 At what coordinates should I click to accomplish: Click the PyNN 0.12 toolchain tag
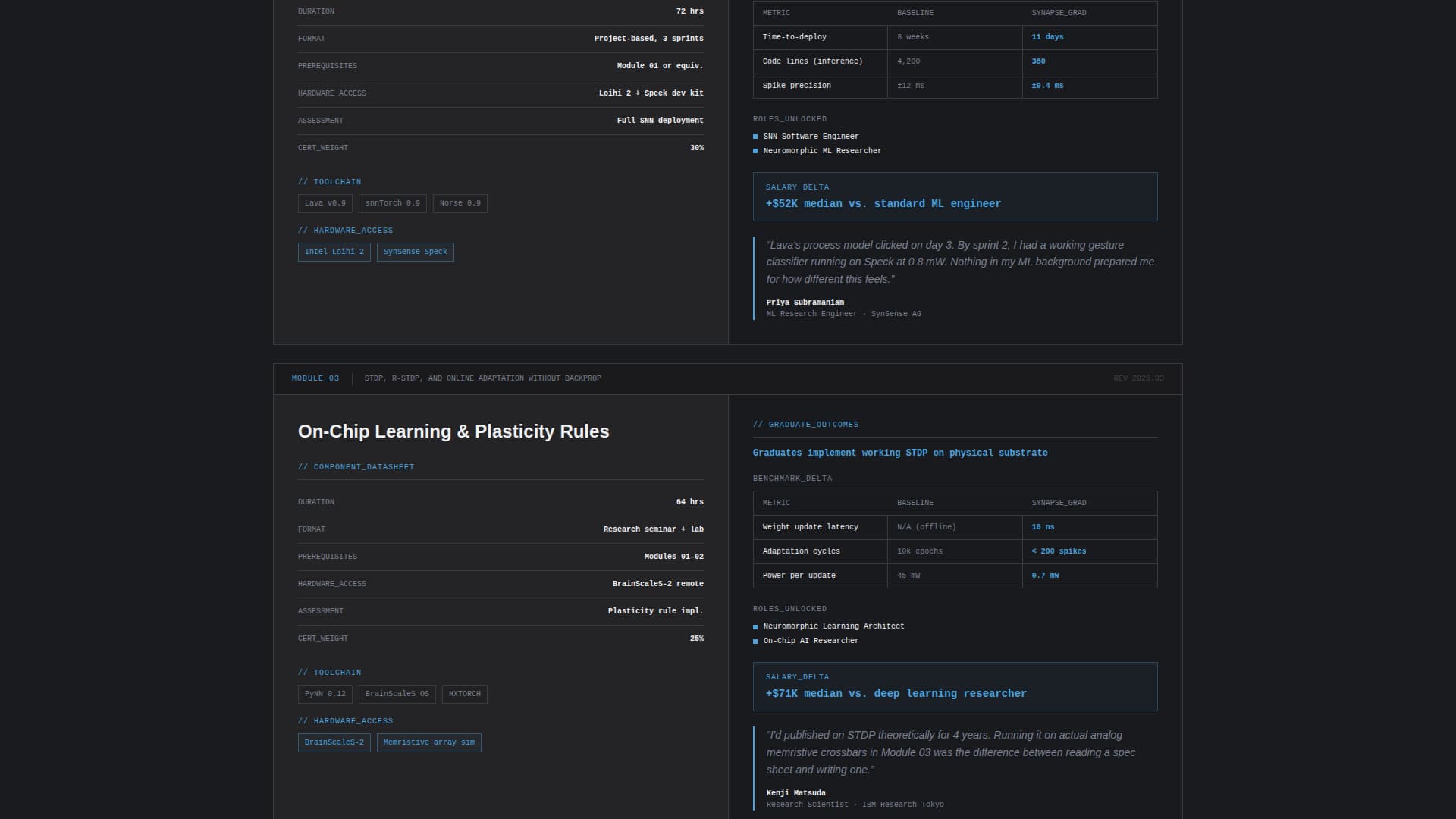(x=325, y=694)
